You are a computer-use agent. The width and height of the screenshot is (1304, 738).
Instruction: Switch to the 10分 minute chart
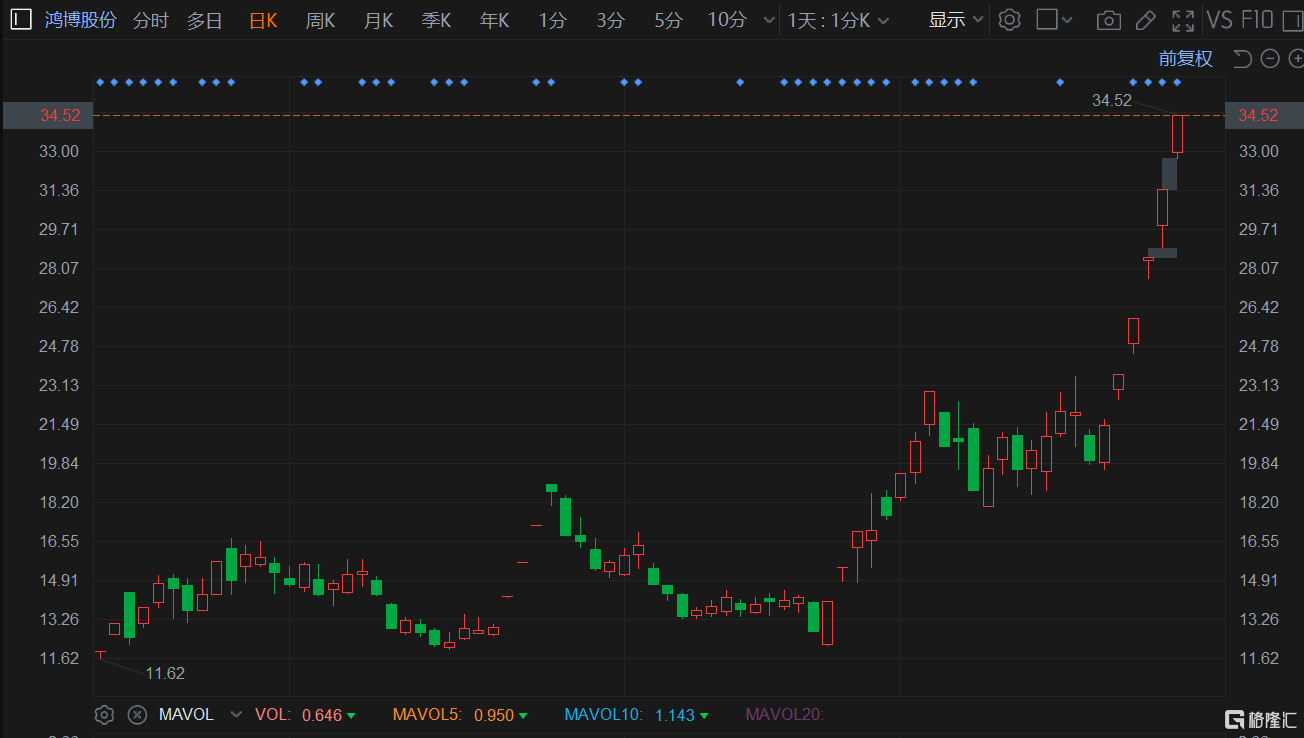click(727, 20)
